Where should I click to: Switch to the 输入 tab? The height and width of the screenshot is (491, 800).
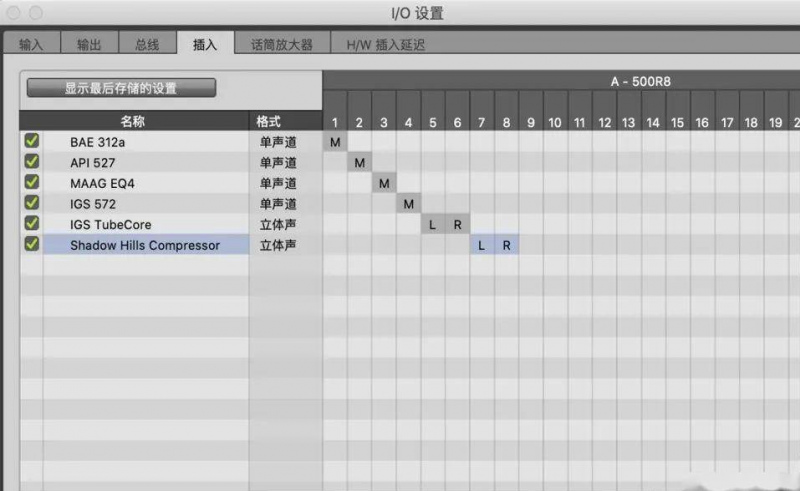click(x=32, y=44)
